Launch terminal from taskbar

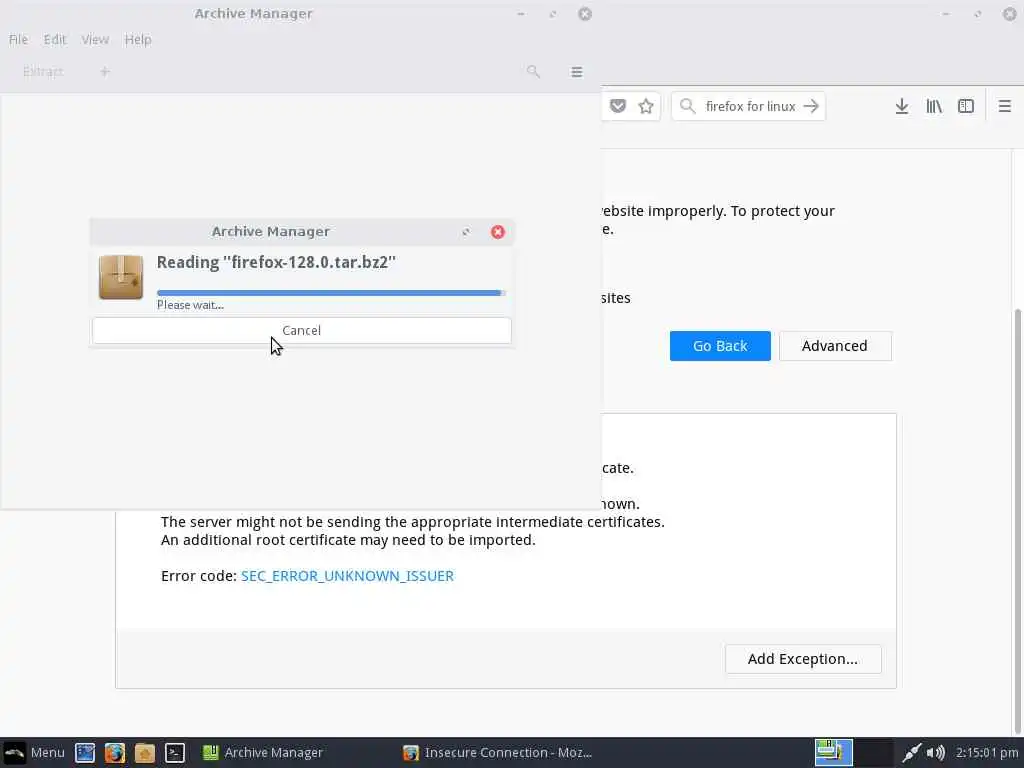[x=174, y=753]
